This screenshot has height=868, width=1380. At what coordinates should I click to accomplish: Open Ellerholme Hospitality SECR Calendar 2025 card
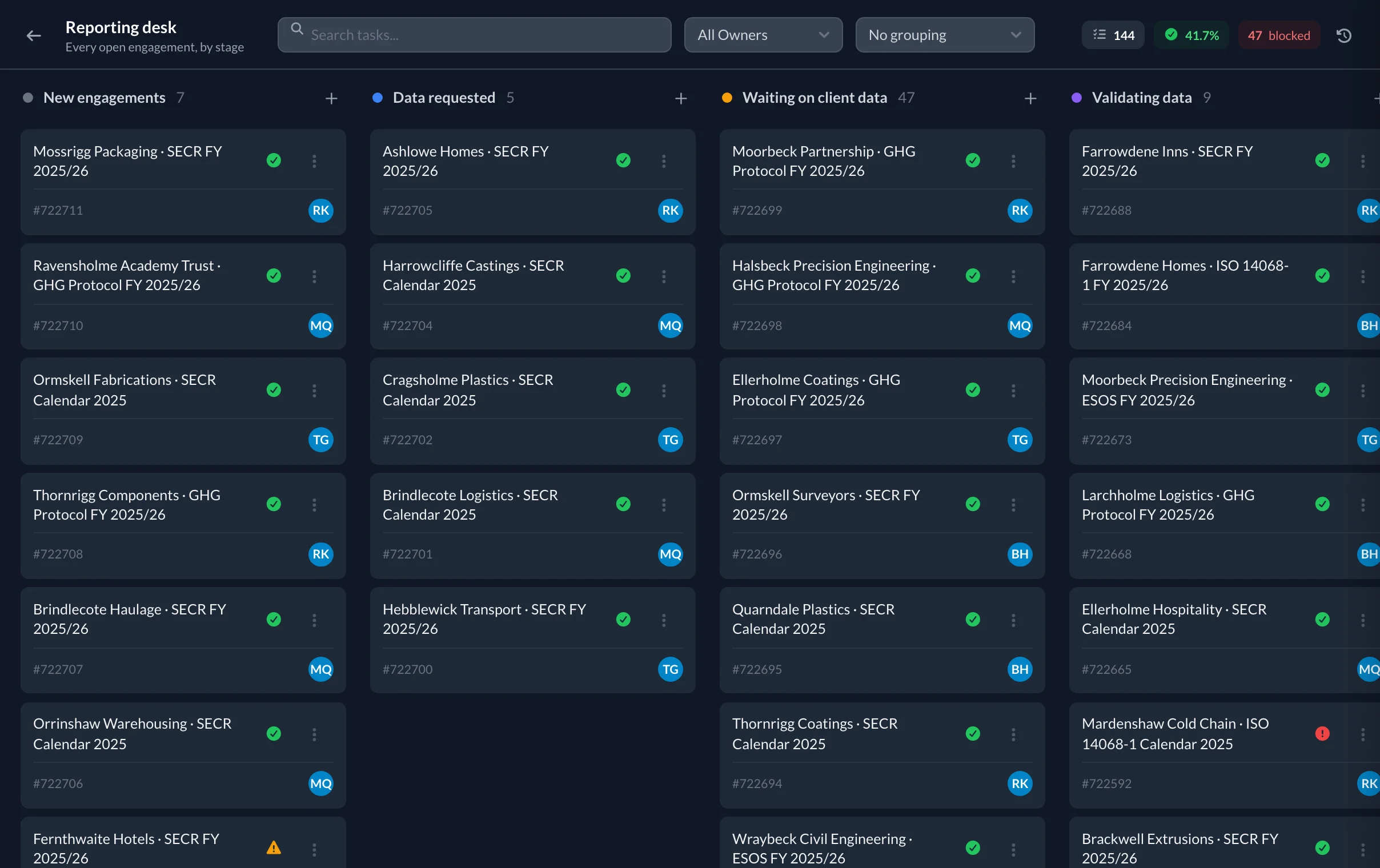point(1225,640)
